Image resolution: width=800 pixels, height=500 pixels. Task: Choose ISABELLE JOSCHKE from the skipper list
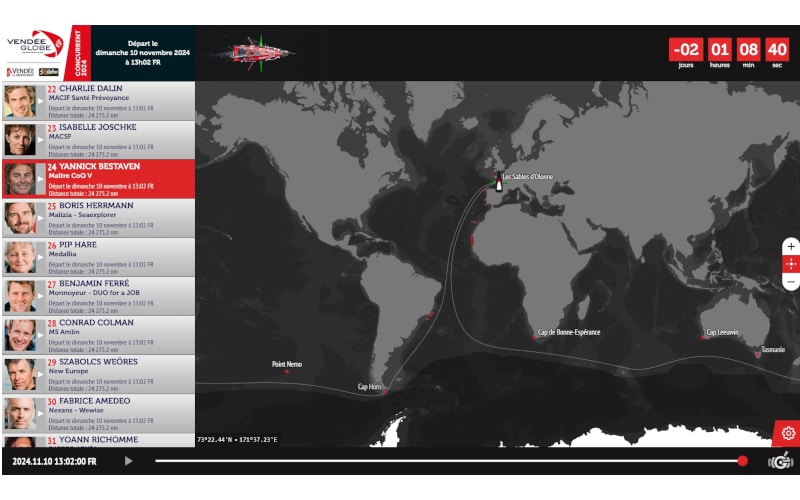tap(97, 127)
